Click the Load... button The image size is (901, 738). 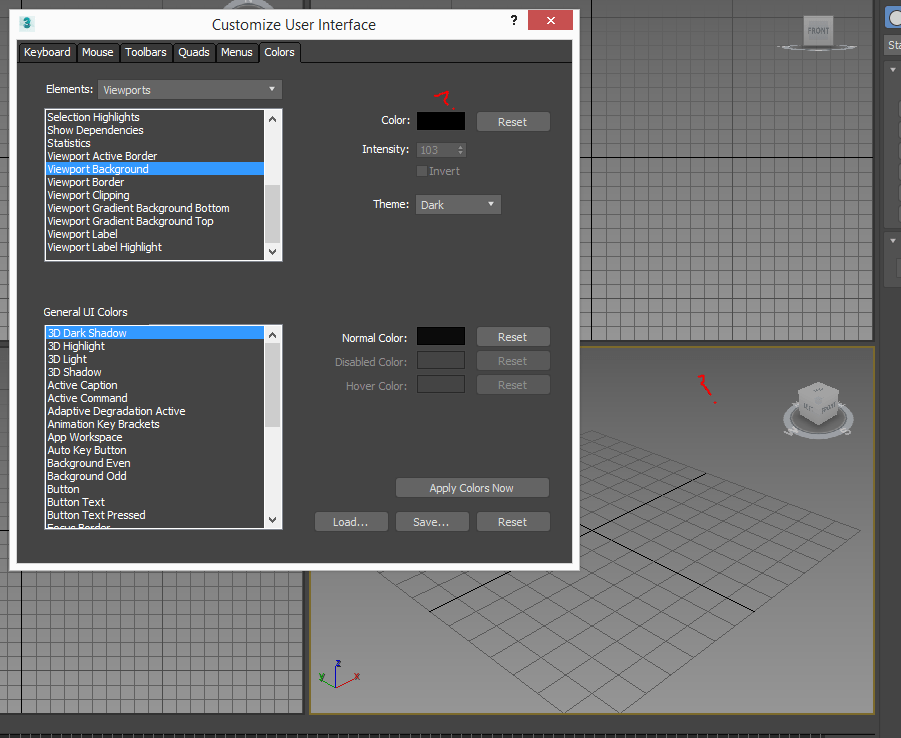[351, 522]
